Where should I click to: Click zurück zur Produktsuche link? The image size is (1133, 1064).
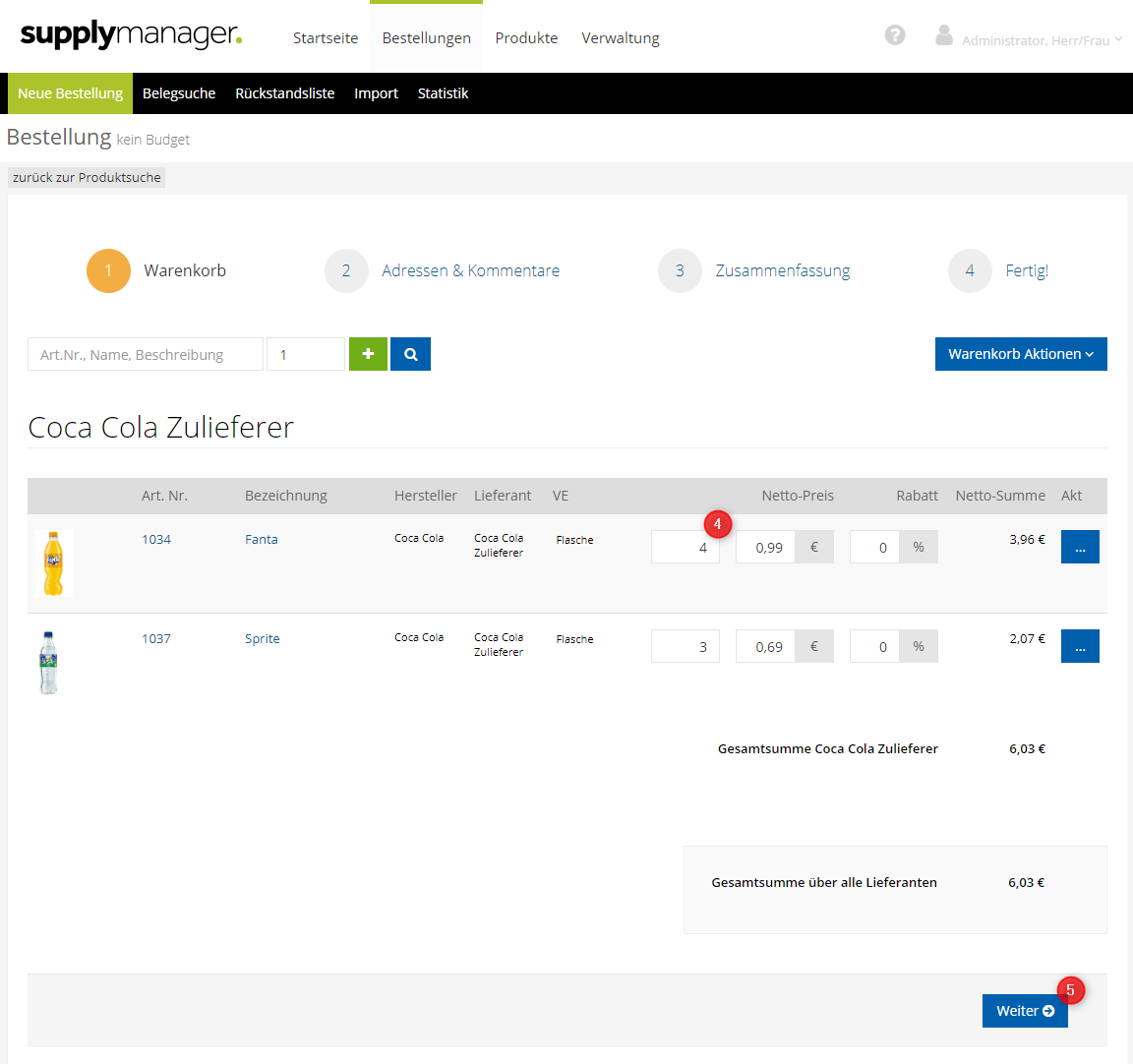[87, 177]
